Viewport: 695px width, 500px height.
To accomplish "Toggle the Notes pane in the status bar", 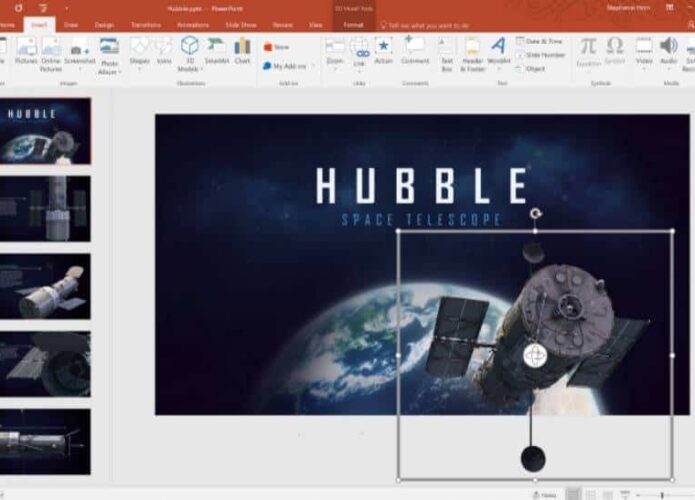I will [544, 495].
